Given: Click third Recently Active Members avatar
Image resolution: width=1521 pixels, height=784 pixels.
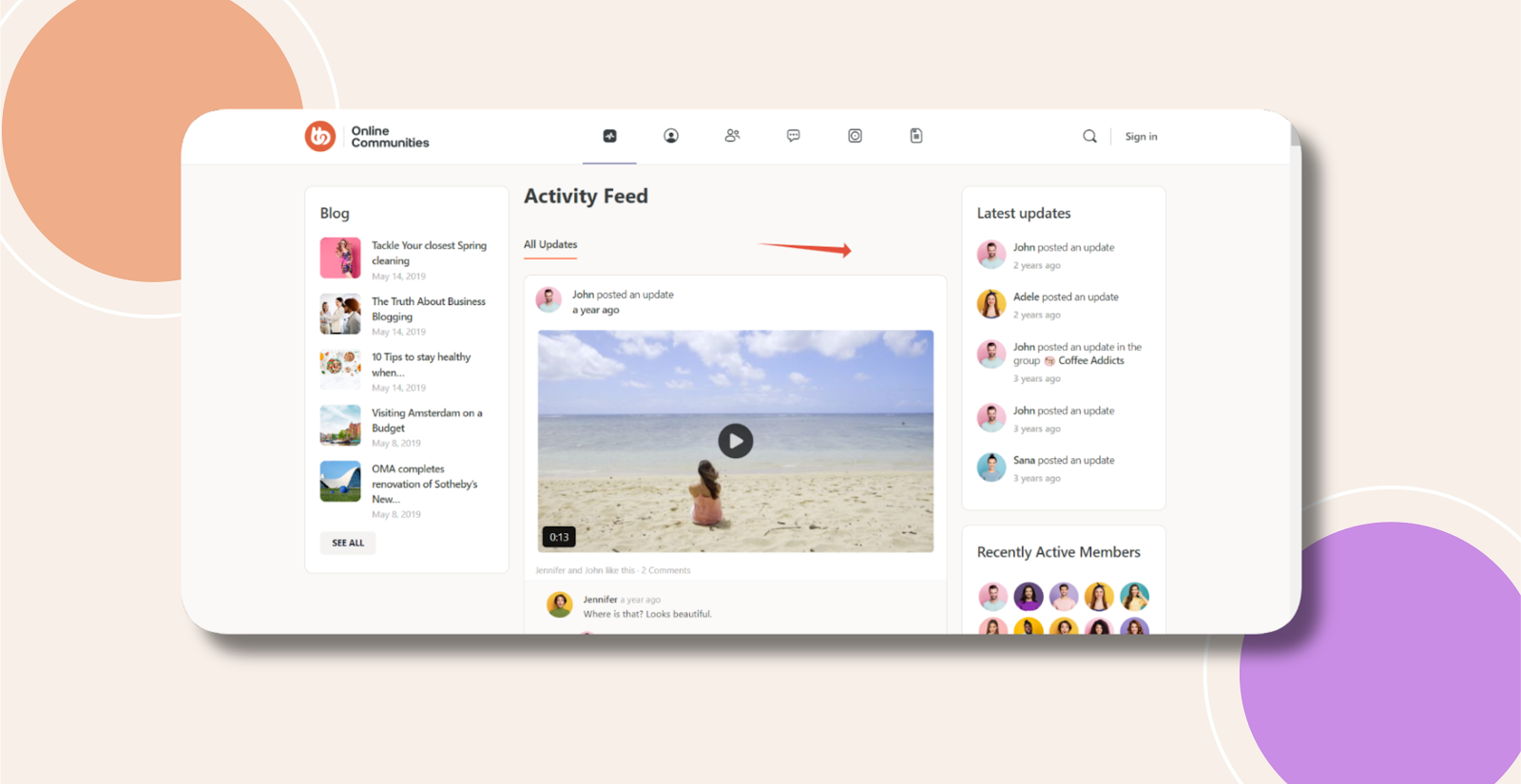Looking at the screenshot, I should (1064, 597).
